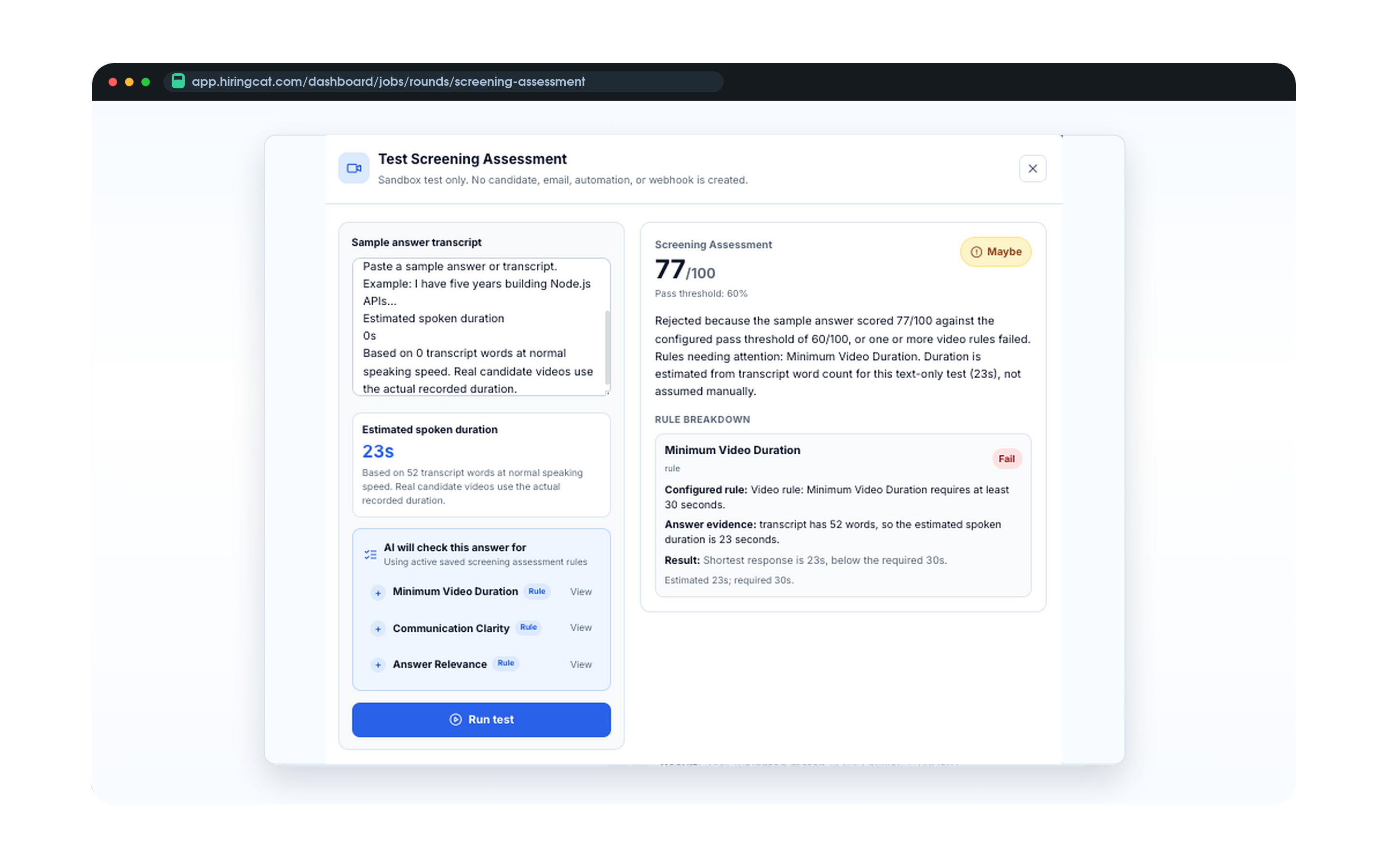Click the Rule badge next to Answer Relevance
This screenshot has width=1389, height=868.
tap(505, 663)
